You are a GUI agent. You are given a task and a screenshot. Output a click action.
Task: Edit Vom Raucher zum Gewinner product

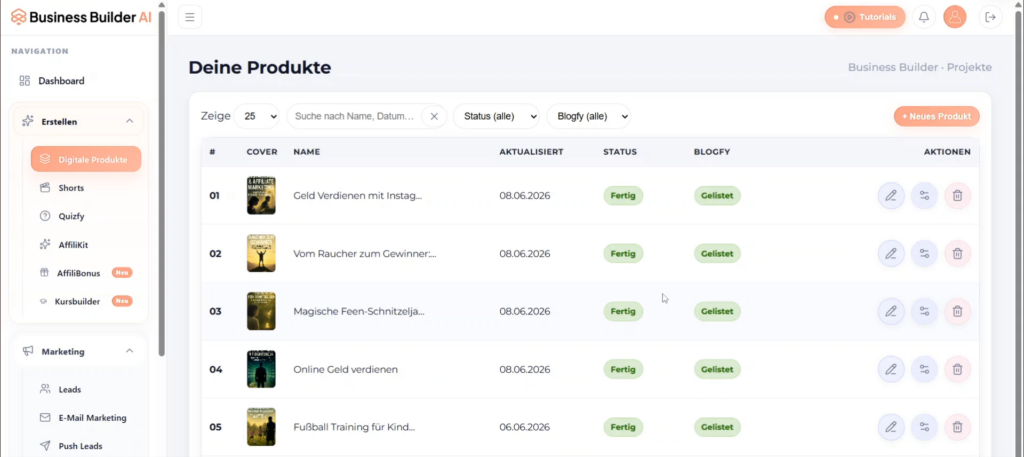[891, 253]
